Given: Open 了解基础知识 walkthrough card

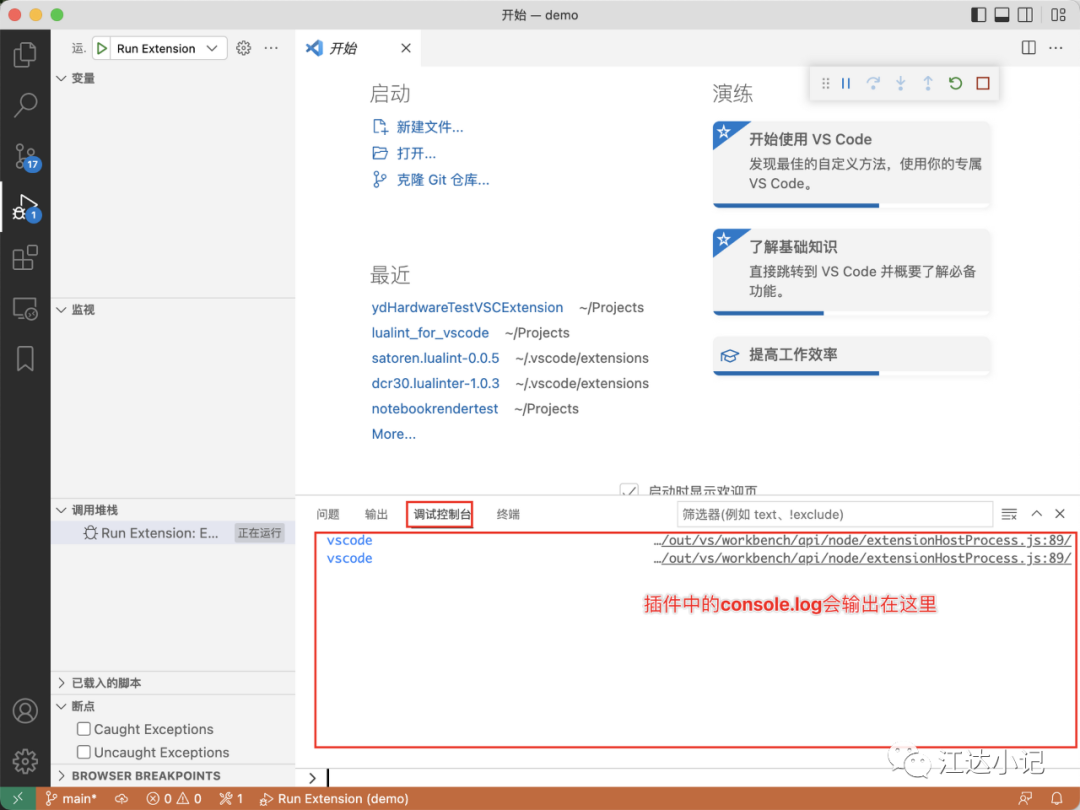Looking at the screenshot, I should click(x=851, y=271).
